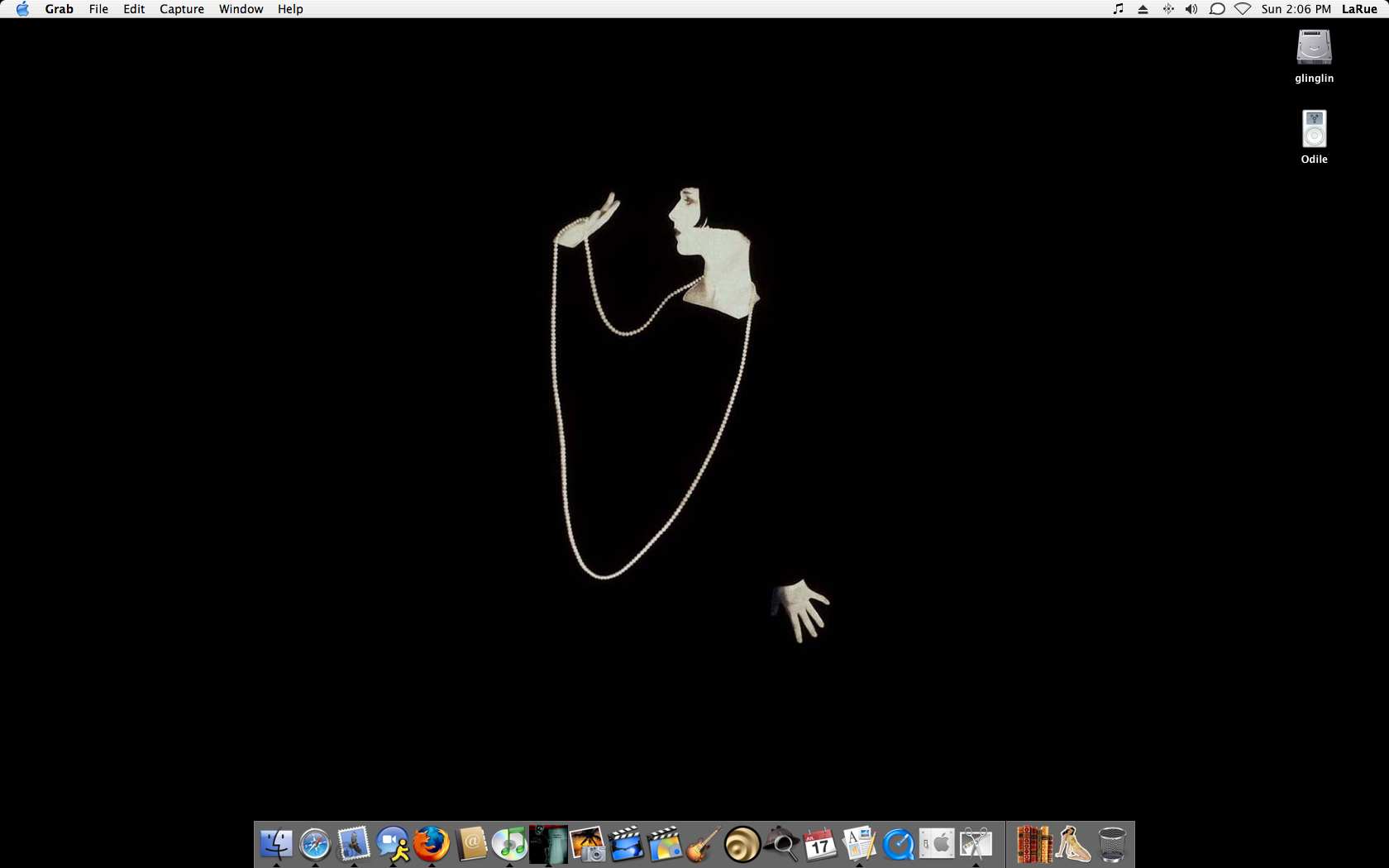Open the Apple menu
The height and width of the screenshot is (868, 1389).
22,9
